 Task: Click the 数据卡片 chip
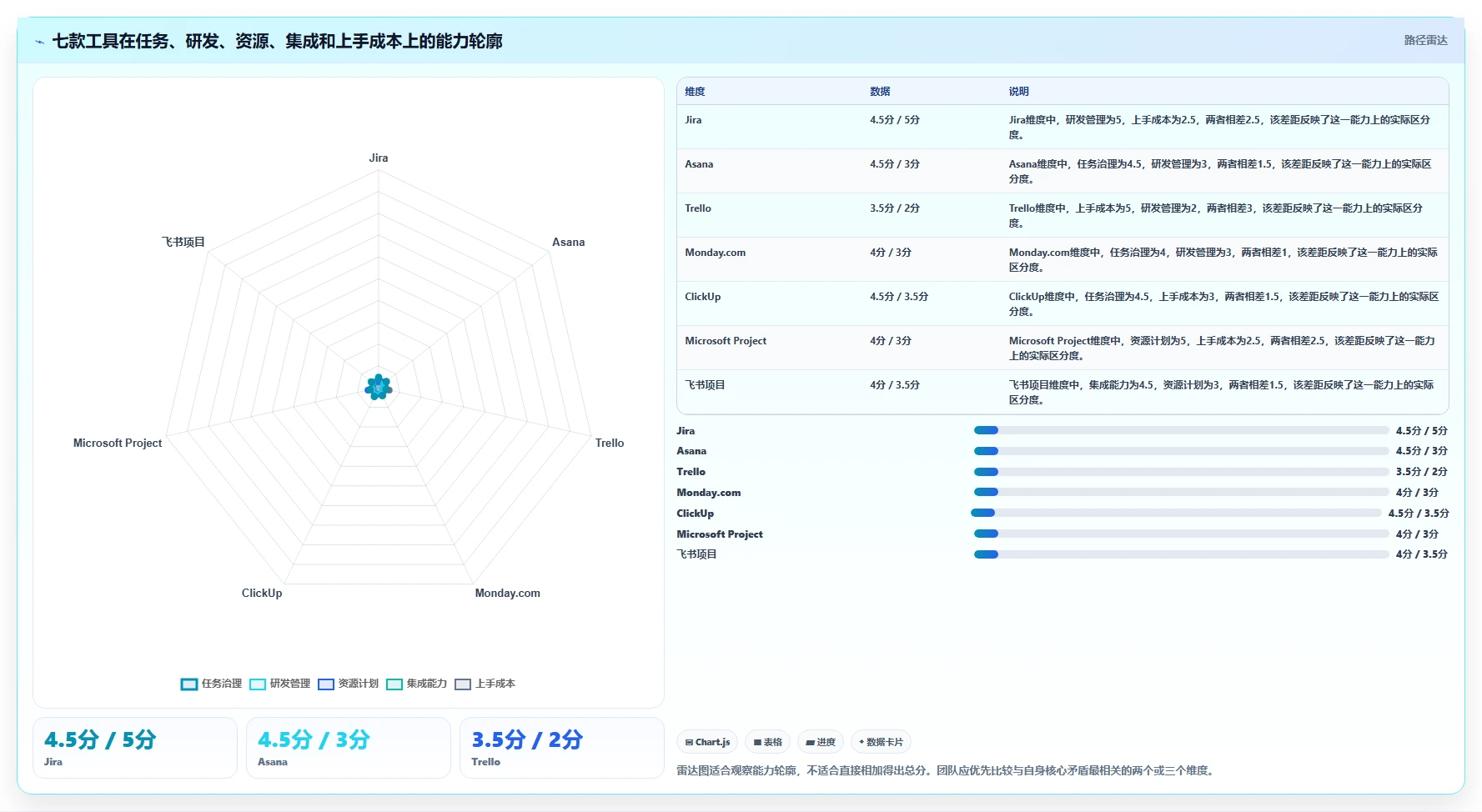[881, 742]
